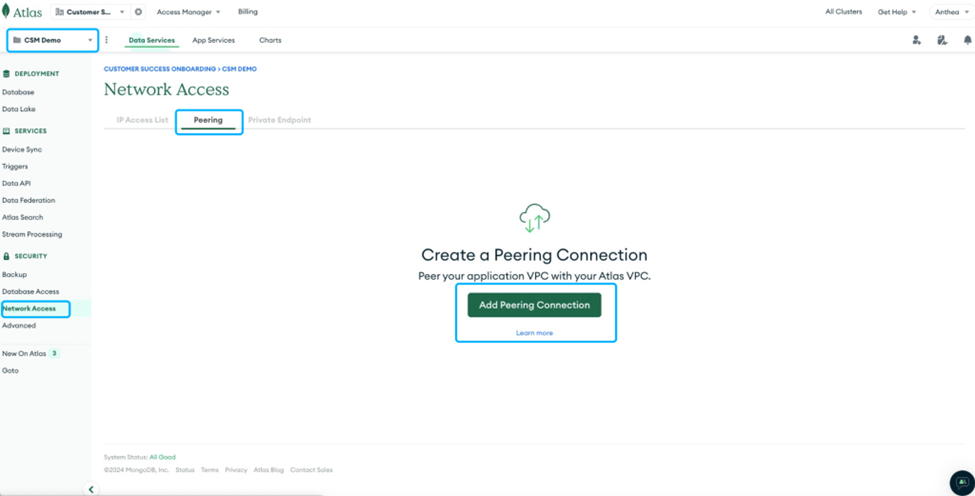Open the Learn more link
The width and height of the screenshot is (975, 496).
tap(534, 333)
